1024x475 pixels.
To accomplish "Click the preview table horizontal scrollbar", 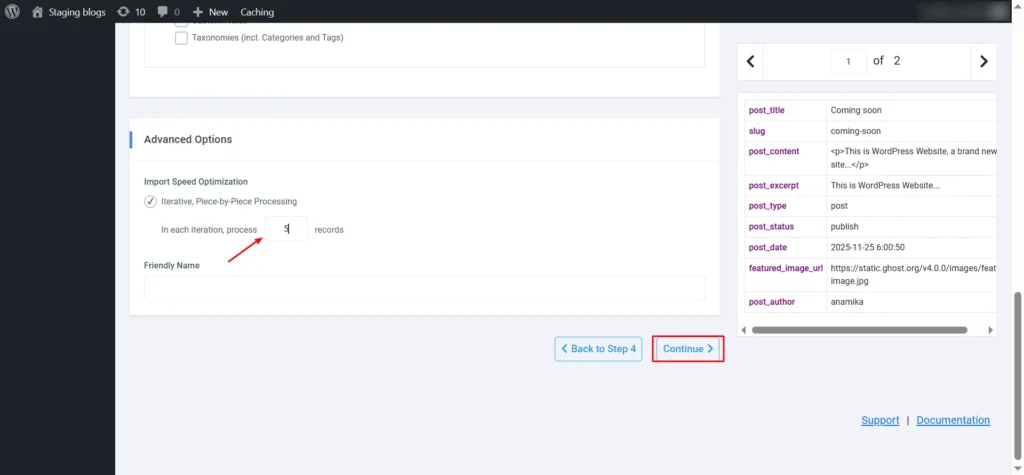I will pyautogui.click(x=859, y=329).
